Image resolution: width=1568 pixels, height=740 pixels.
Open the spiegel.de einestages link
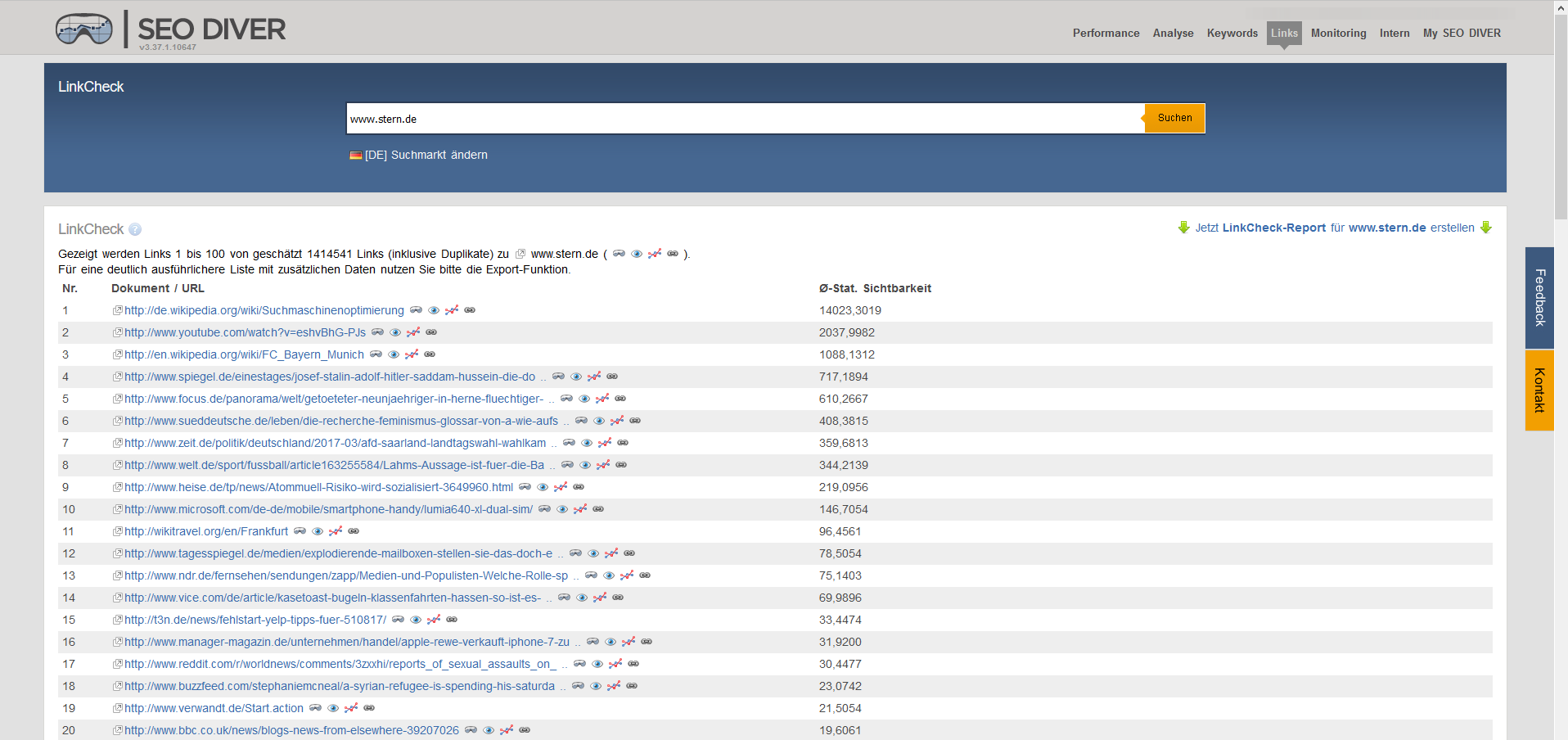coord(330,377)
